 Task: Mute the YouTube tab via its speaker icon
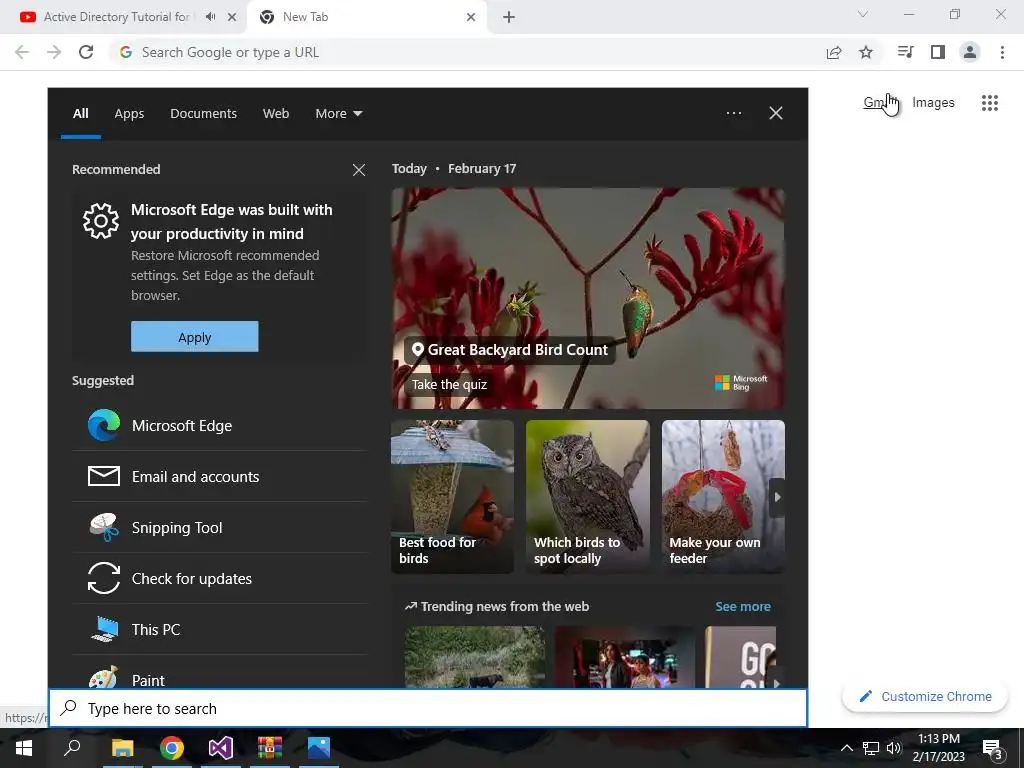(x=210, y=17)
